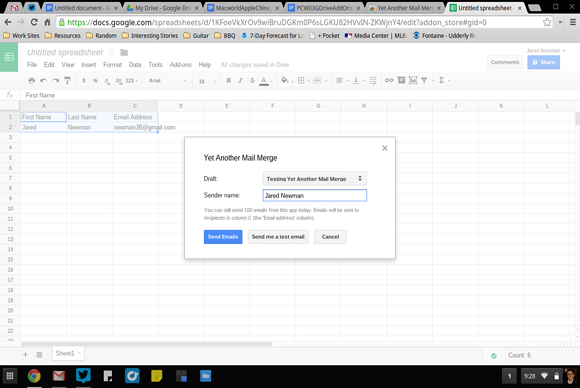
Task: Toggle italic formatting button
Action: click(240, 80)
